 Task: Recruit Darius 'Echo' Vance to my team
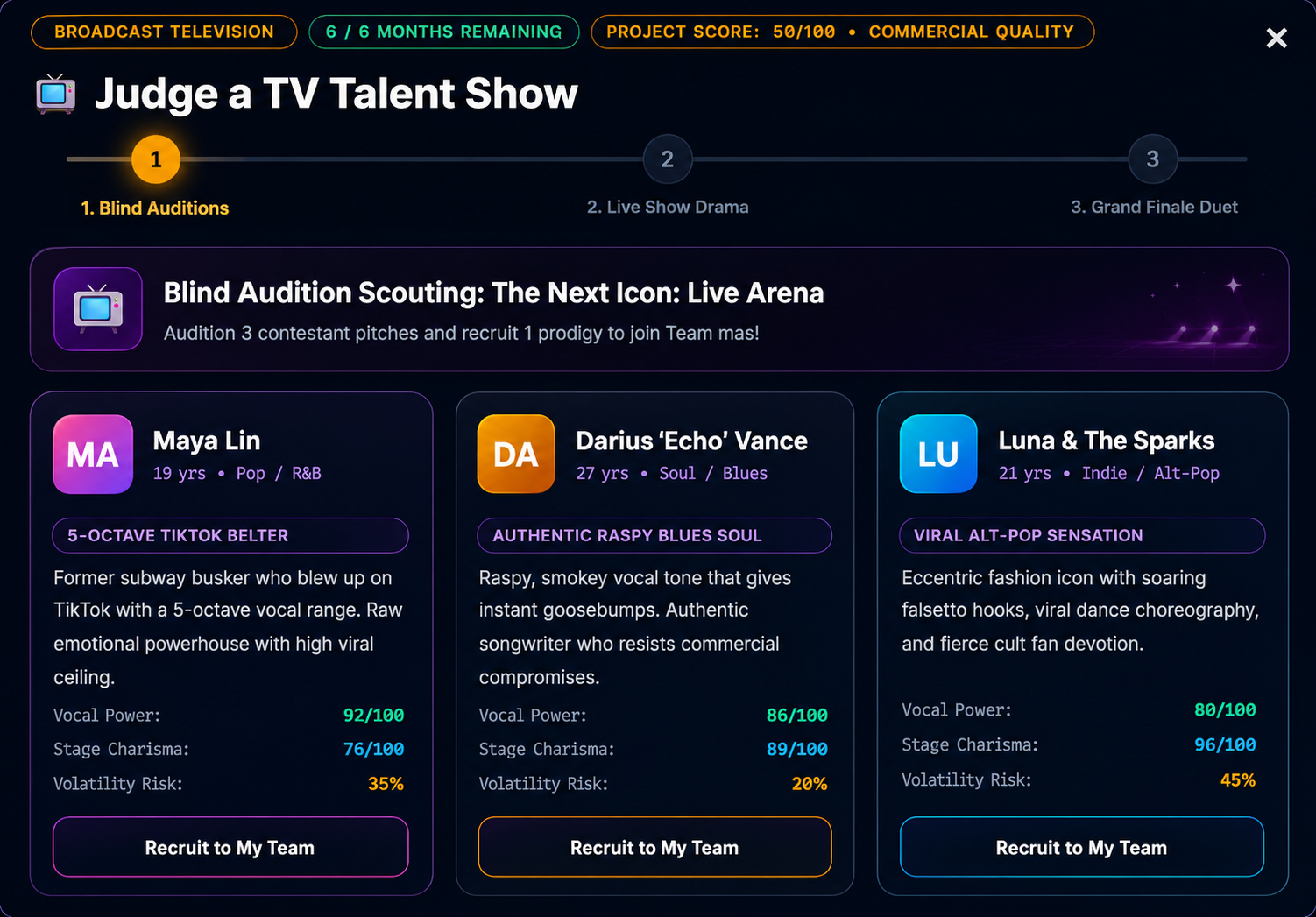click(x=654, y=847)
